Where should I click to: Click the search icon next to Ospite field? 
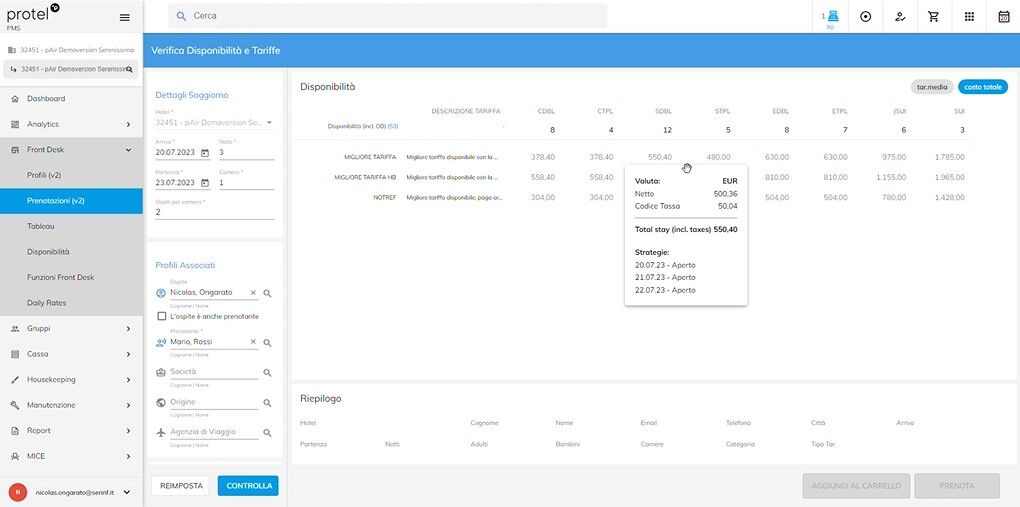coord(267,294)
